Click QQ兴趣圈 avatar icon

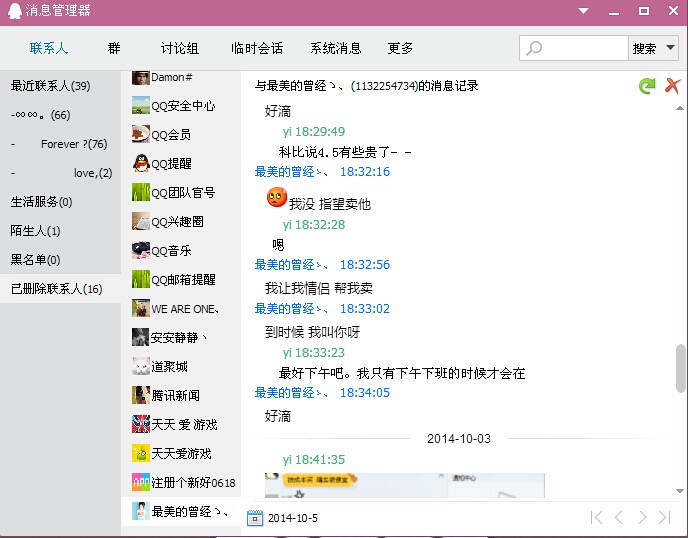pyautogui.click(x=140, y=222)
